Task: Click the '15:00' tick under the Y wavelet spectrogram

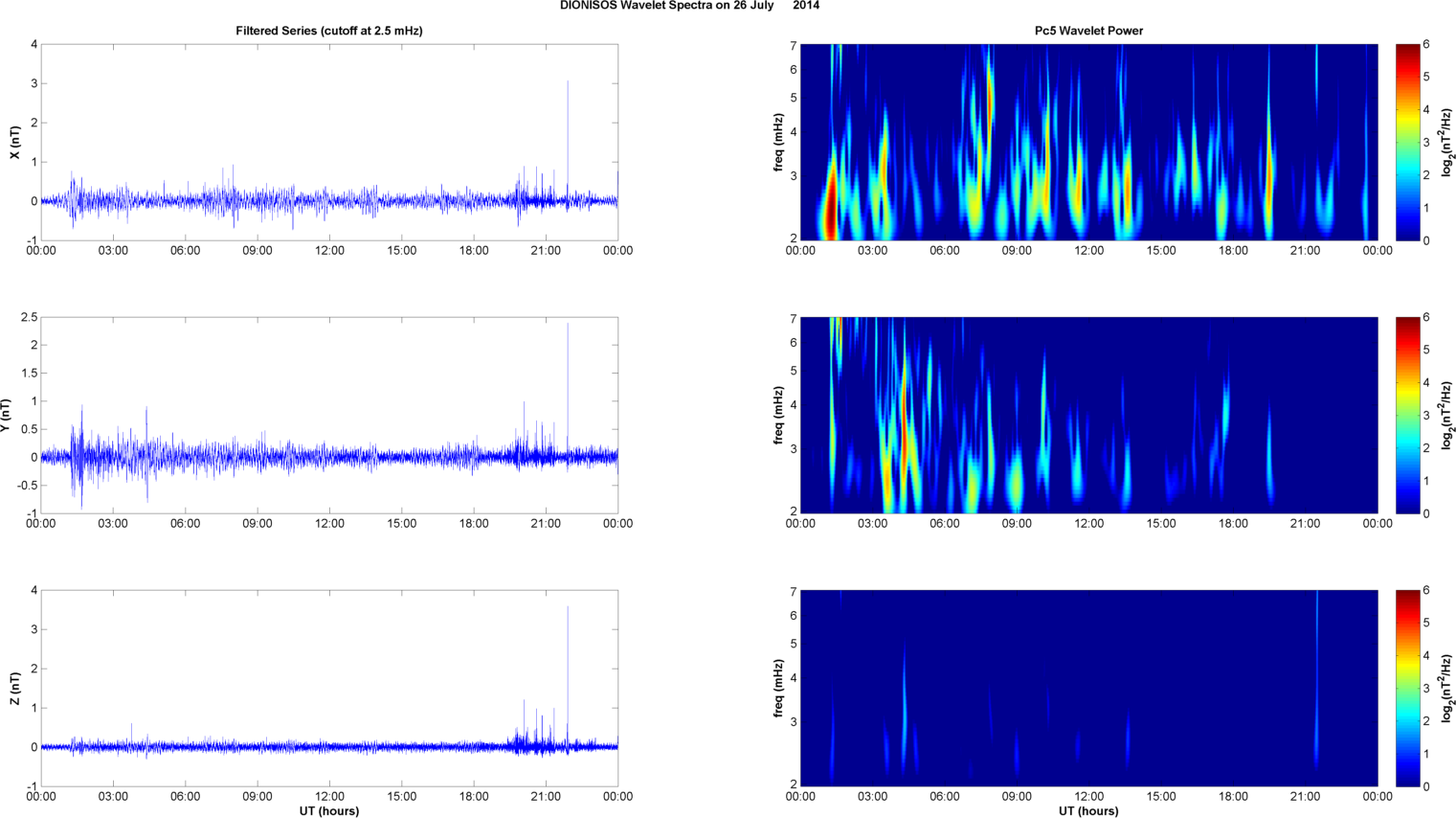Action: point(1161,524)
